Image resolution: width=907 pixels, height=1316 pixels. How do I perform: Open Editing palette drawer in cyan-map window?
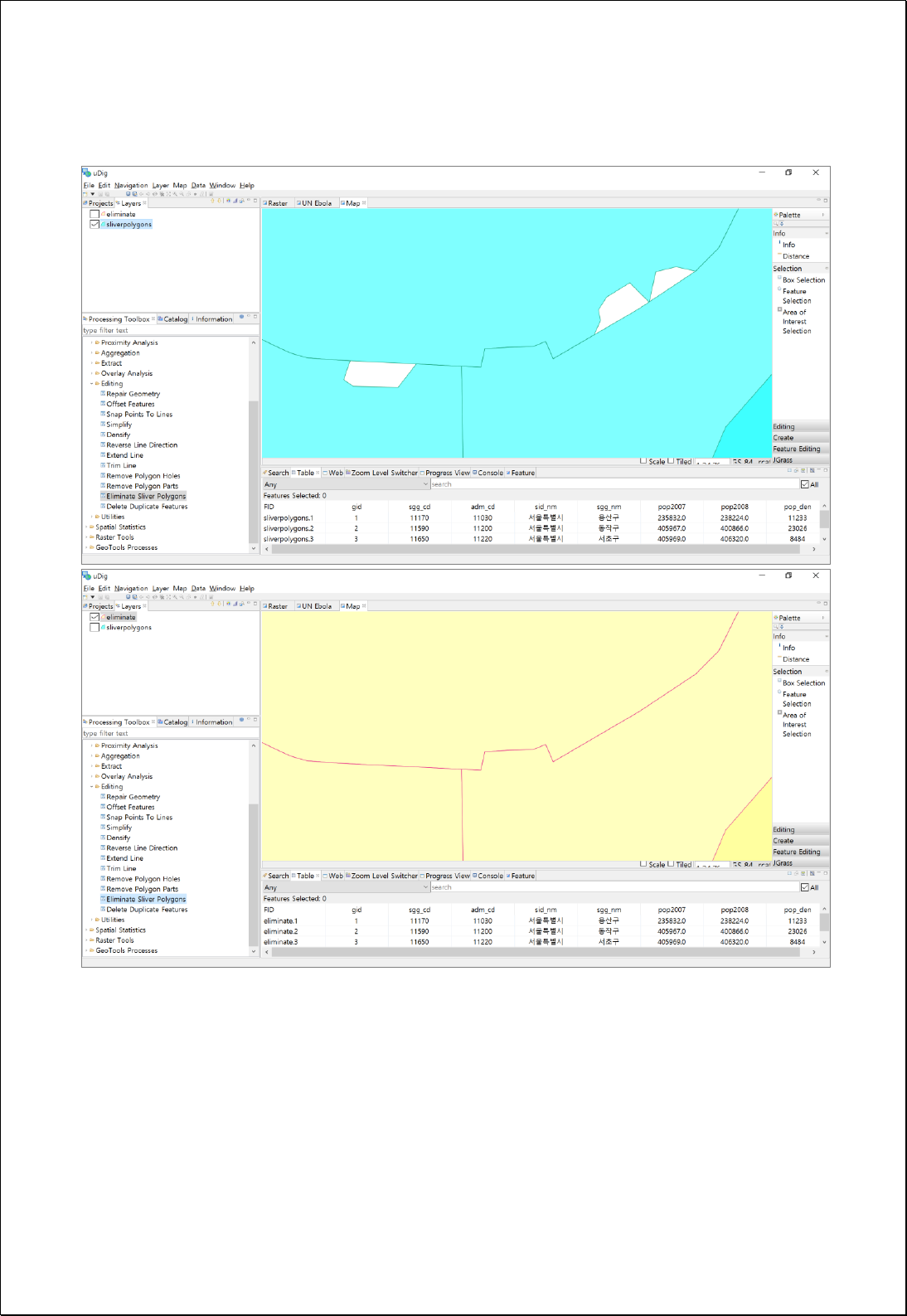[800, 426]
